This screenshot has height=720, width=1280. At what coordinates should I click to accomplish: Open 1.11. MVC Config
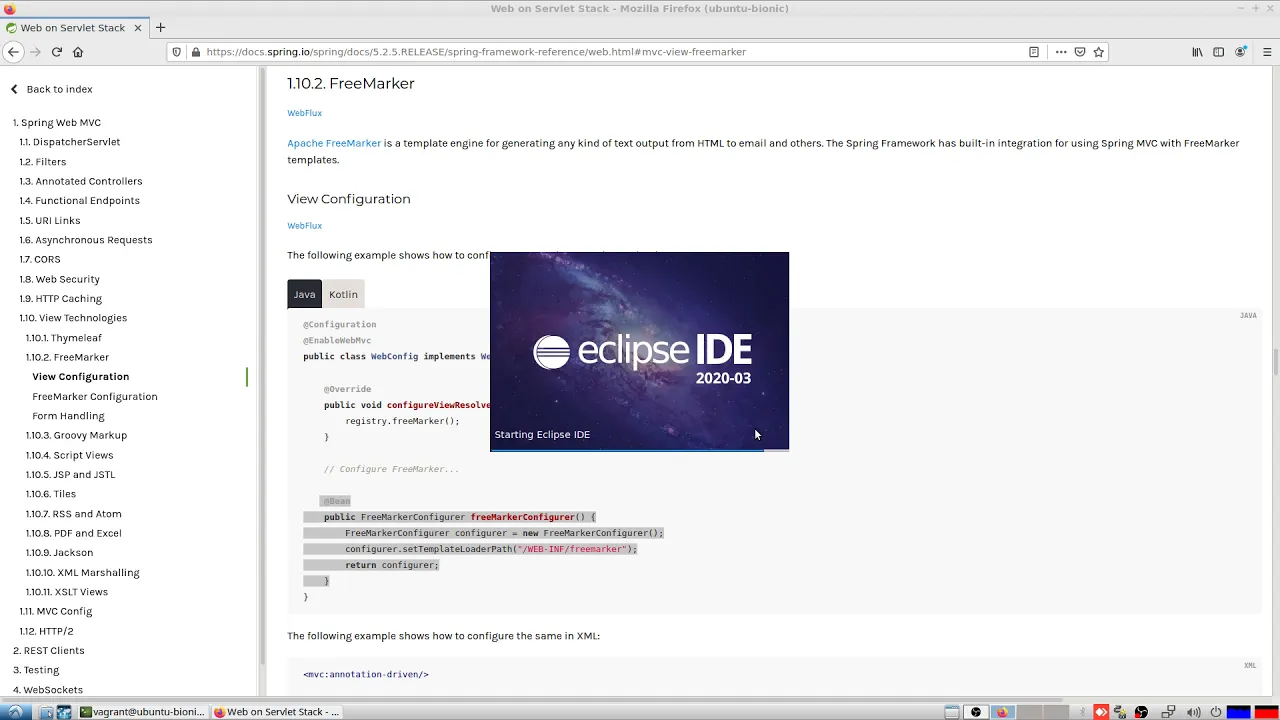[56, 611]
